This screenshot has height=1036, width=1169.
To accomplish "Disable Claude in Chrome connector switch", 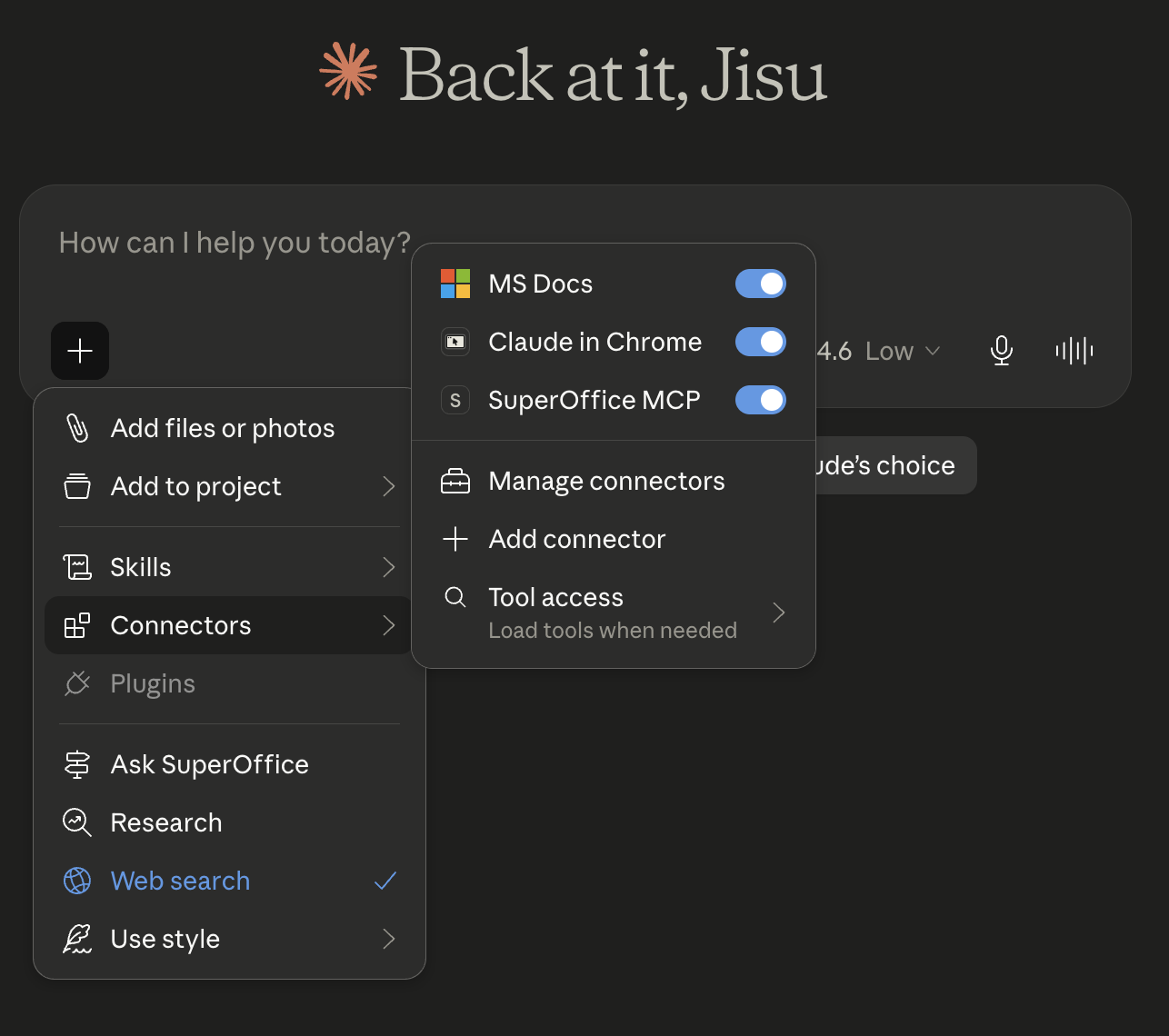I will pos(761,342).
